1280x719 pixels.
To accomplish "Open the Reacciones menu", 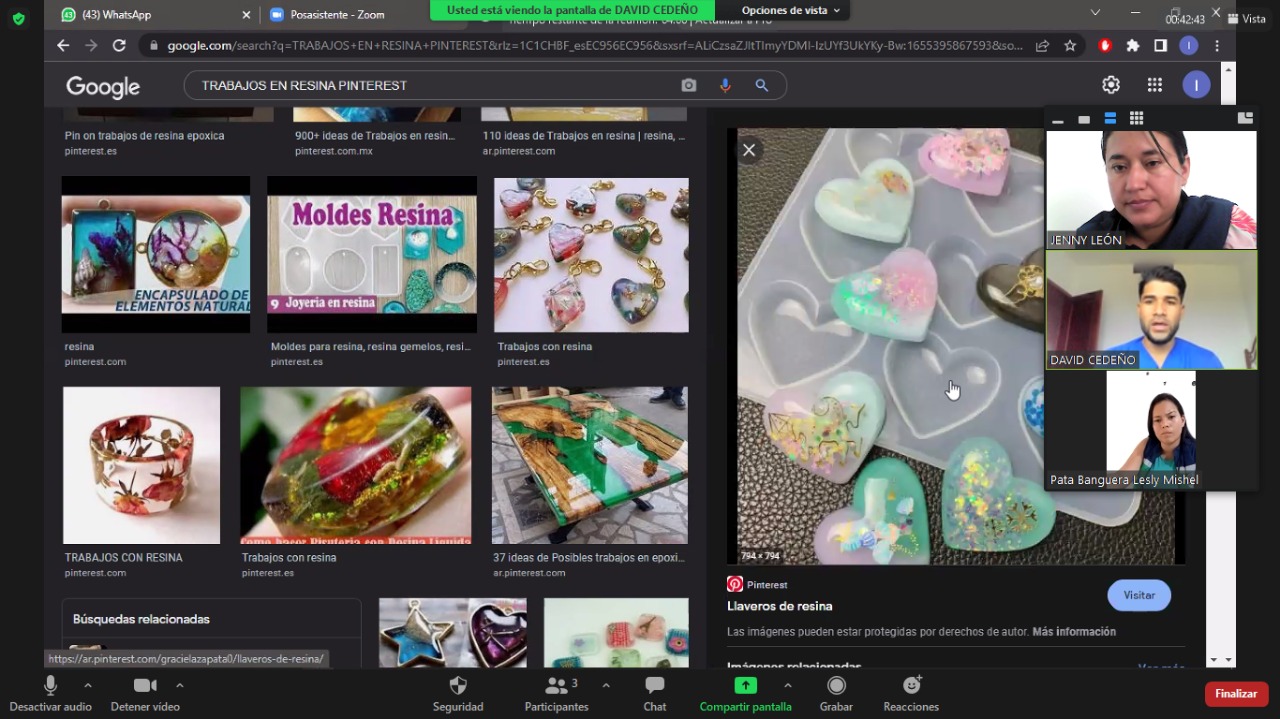I will tap(911, 686).
